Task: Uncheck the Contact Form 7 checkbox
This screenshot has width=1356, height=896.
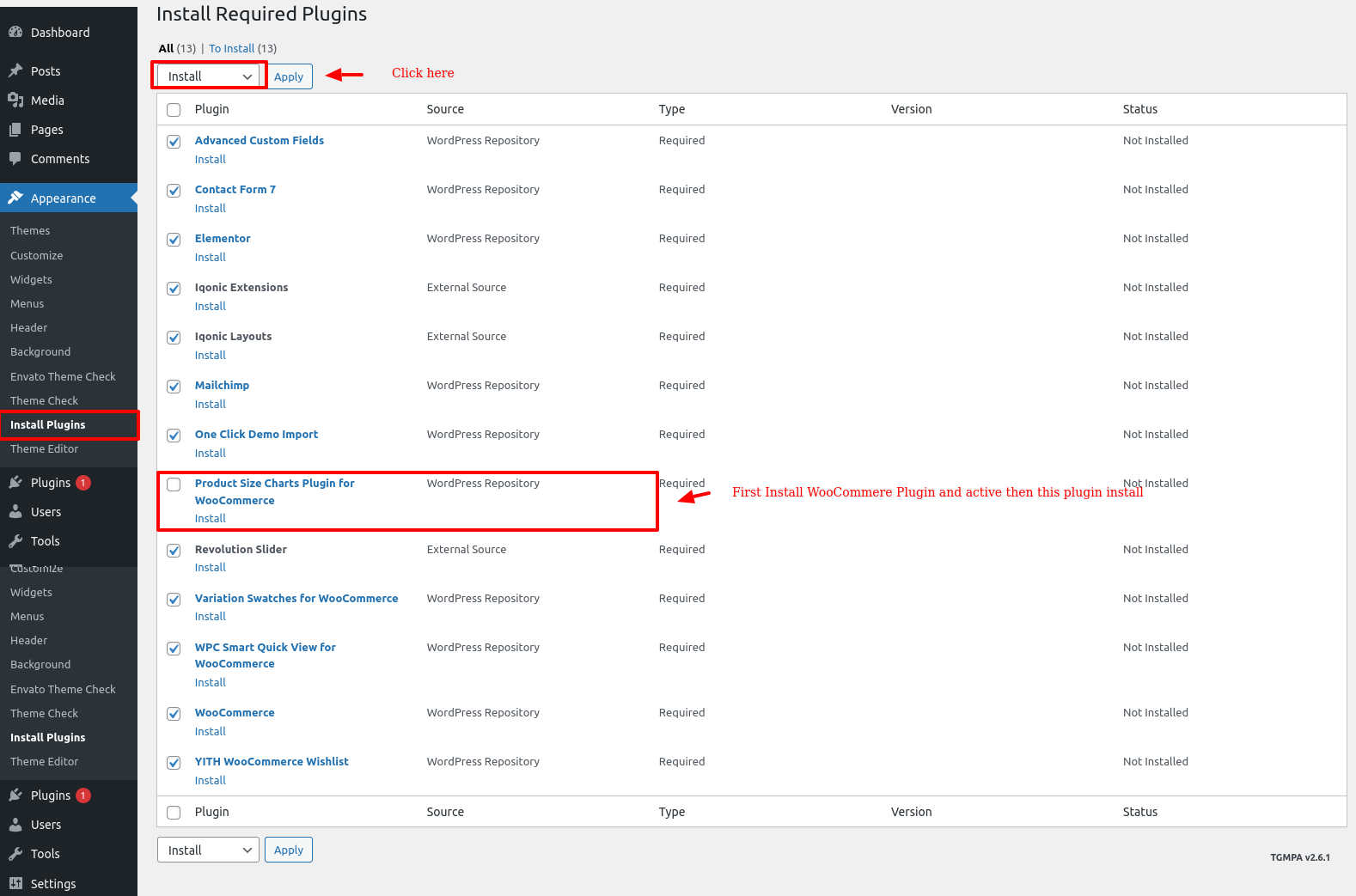Action: [x=174, y=191]
